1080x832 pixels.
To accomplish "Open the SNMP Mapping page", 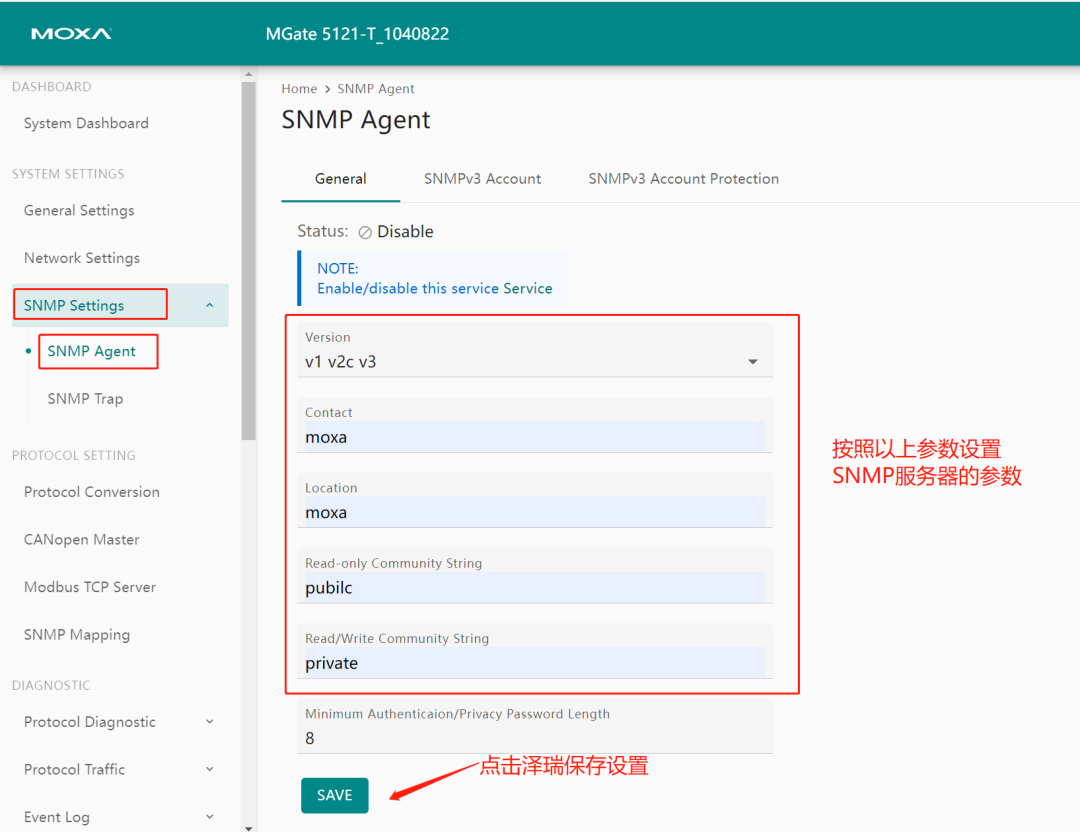I will pyautogui.click(x=77, y=634).
